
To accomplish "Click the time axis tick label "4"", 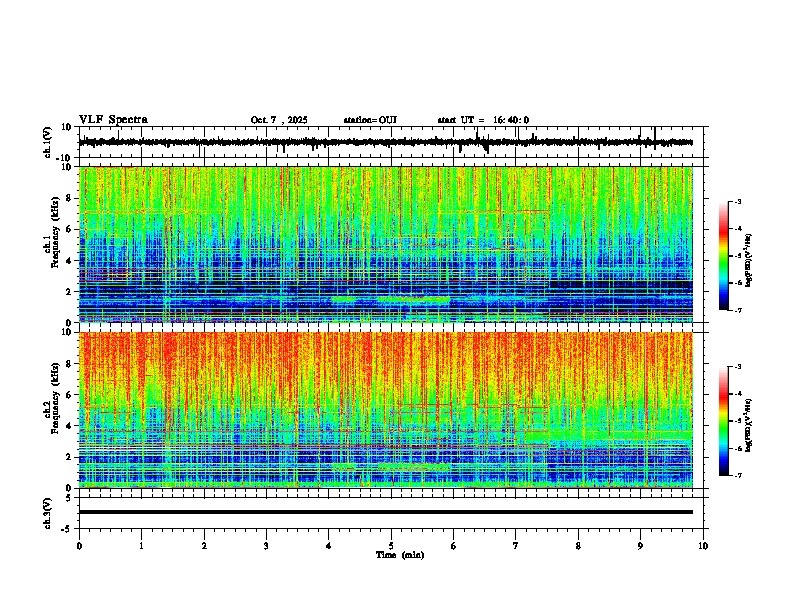I will click(x=329, y=546).
